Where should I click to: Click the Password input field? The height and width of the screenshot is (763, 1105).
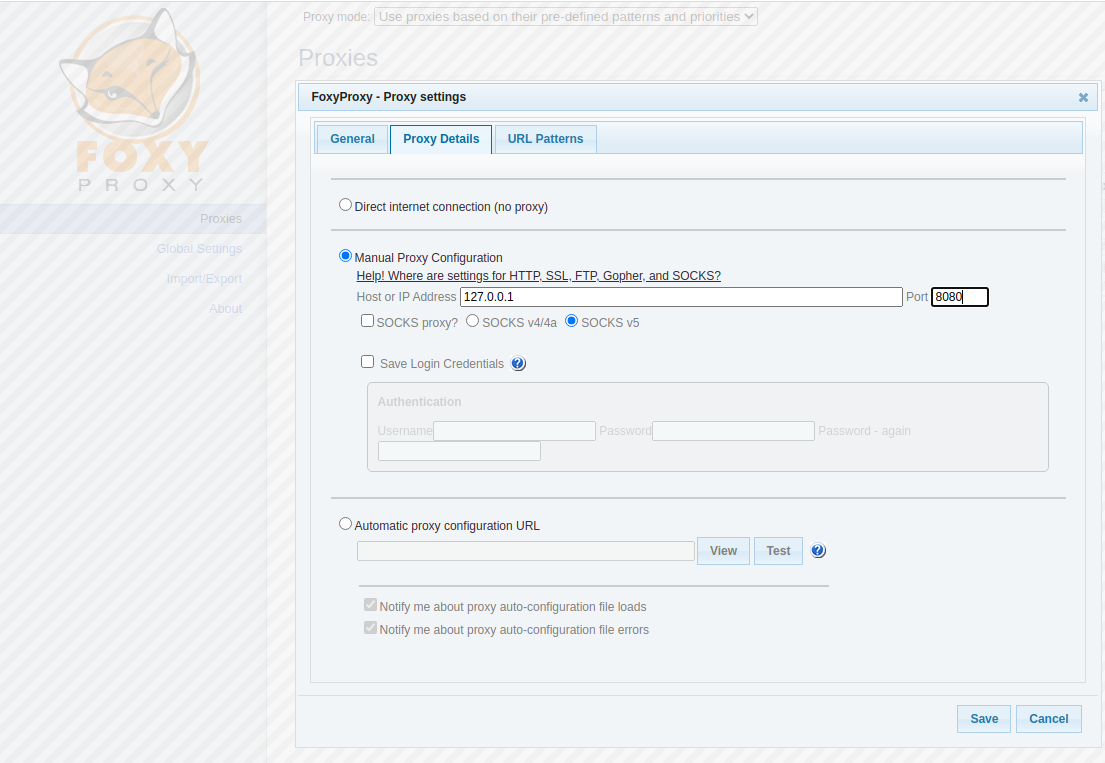coord(734,430)
